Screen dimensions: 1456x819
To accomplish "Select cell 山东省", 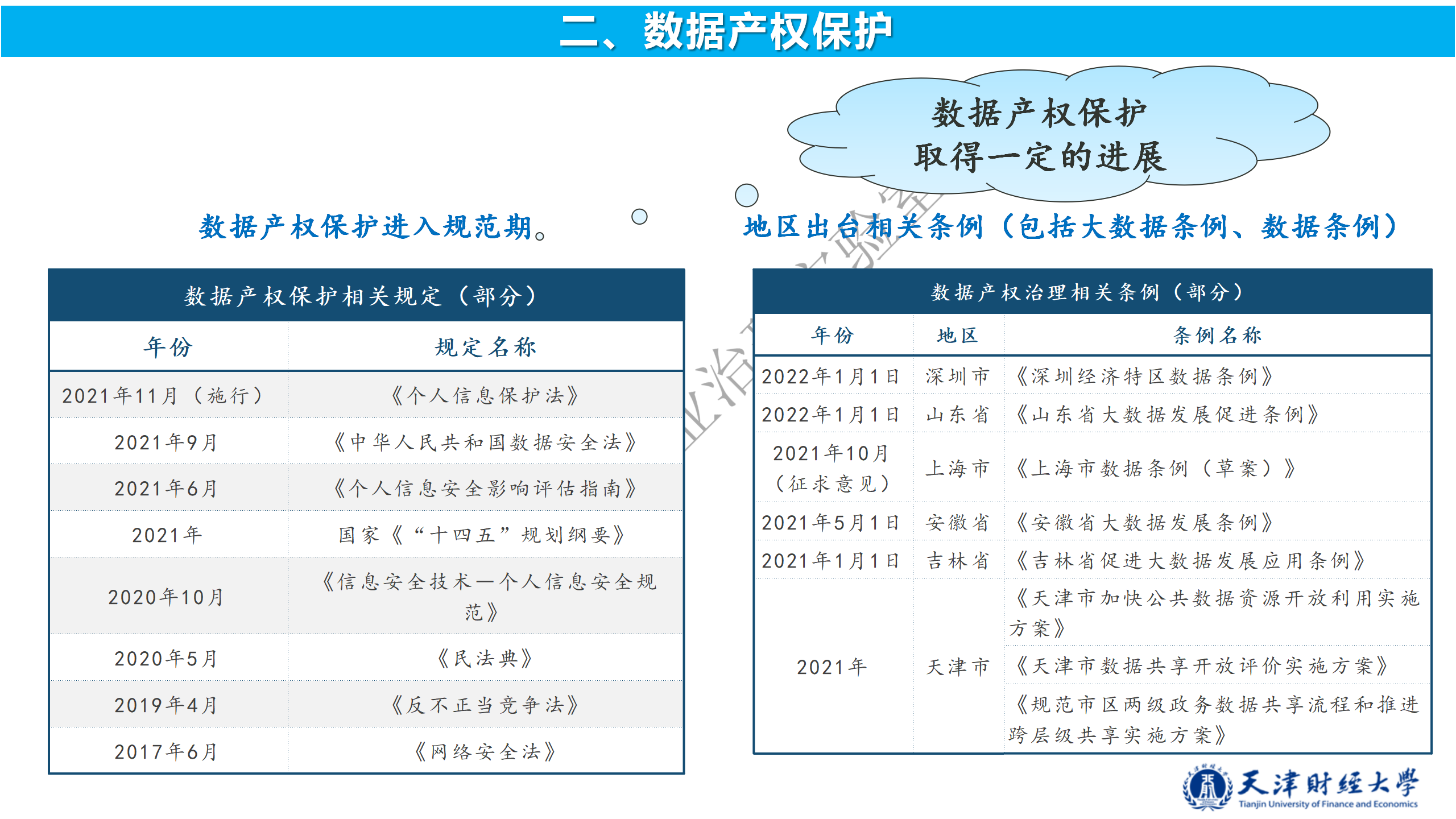I will click(x=958, y=414).
